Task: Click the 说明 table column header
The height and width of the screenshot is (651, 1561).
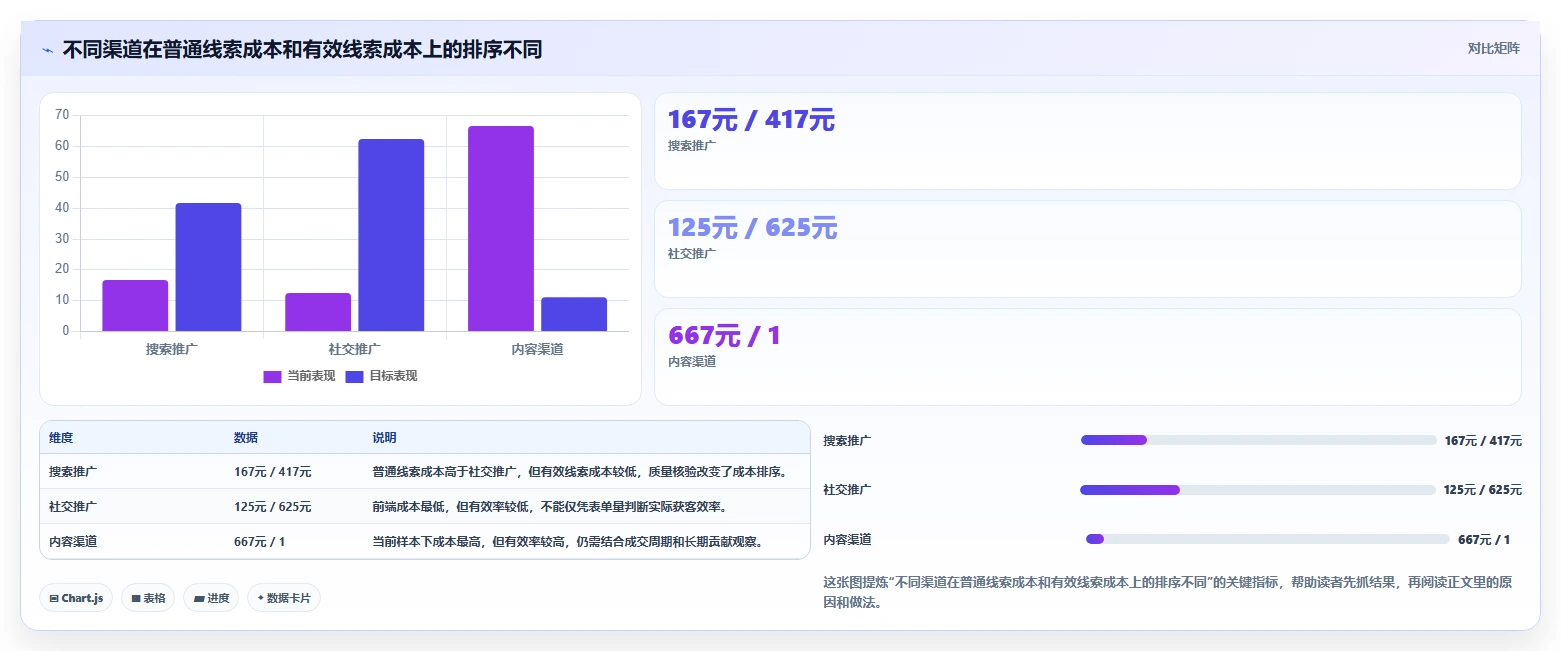Action: click(x=384, y=438)
